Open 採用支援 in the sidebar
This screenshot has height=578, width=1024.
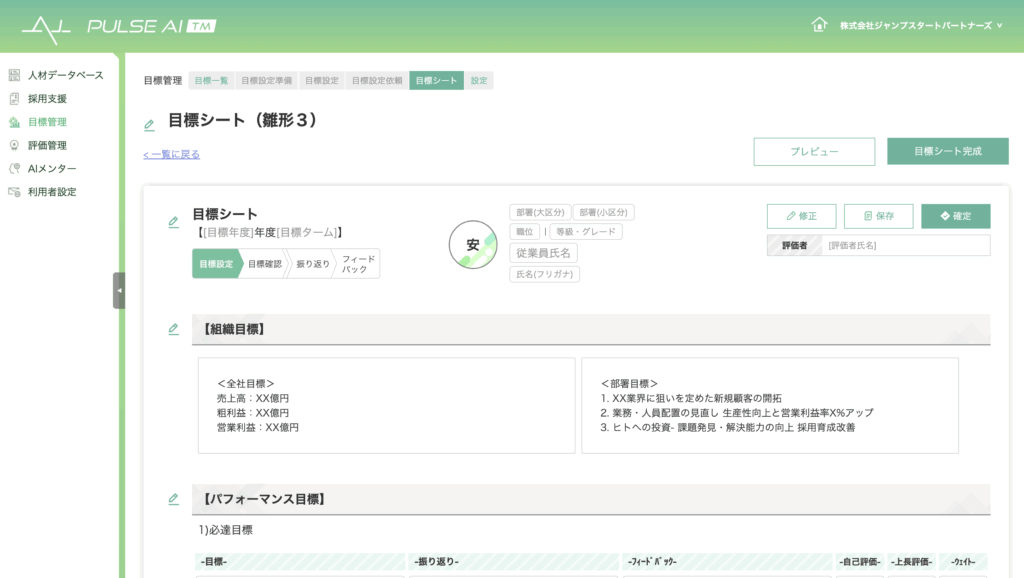click(47, 99)
